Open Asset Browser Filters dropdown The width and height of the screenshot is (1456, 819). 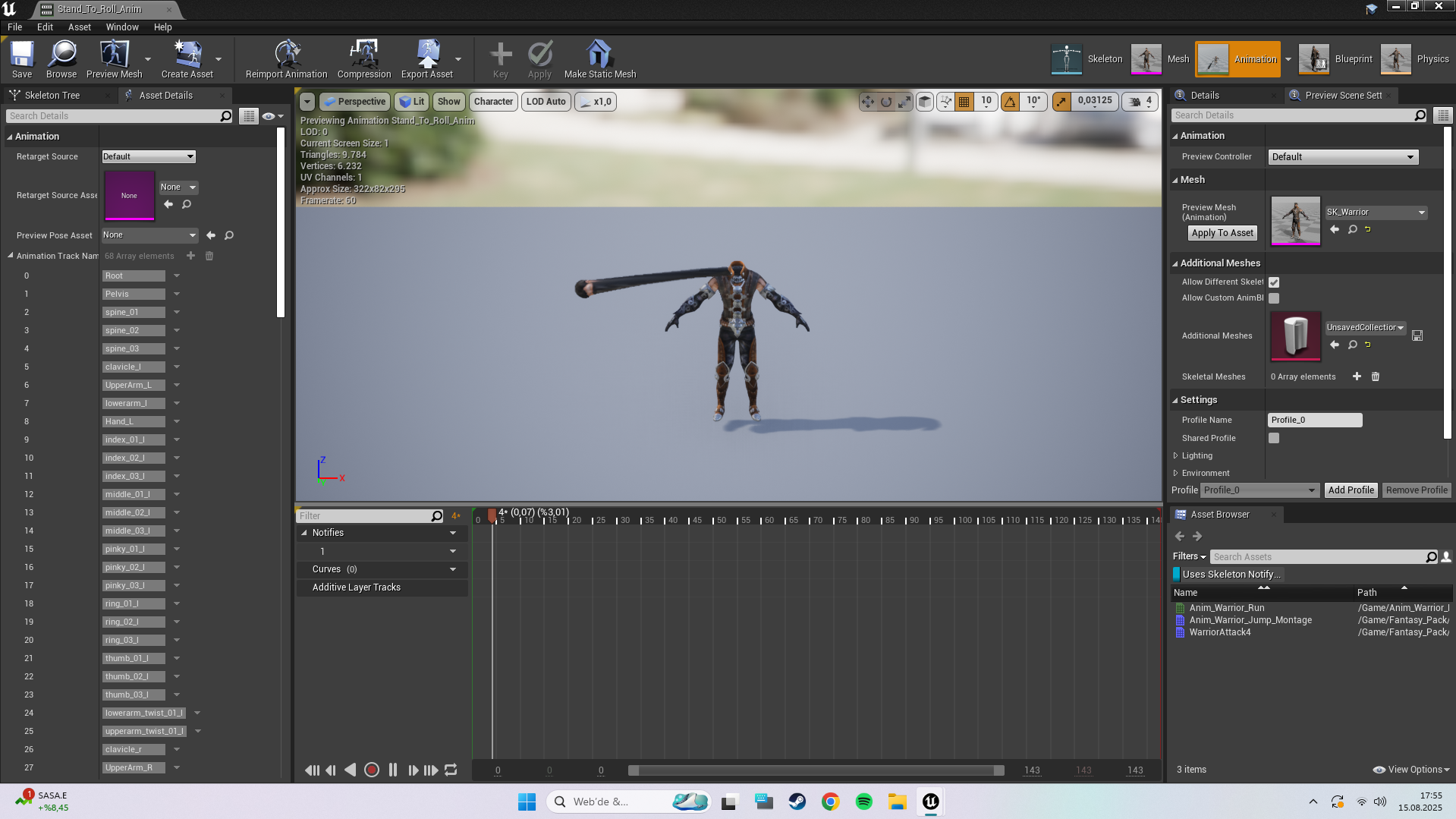point(1189,556)
